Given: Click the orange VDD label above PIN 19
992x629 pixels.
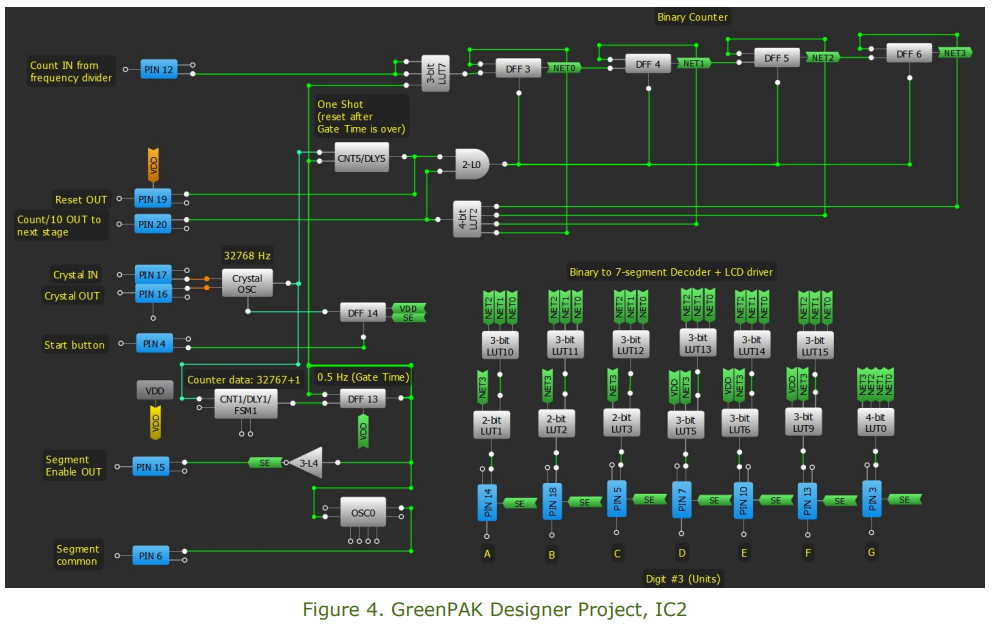Looking at the screenshot, I should (x=153, y=165).
